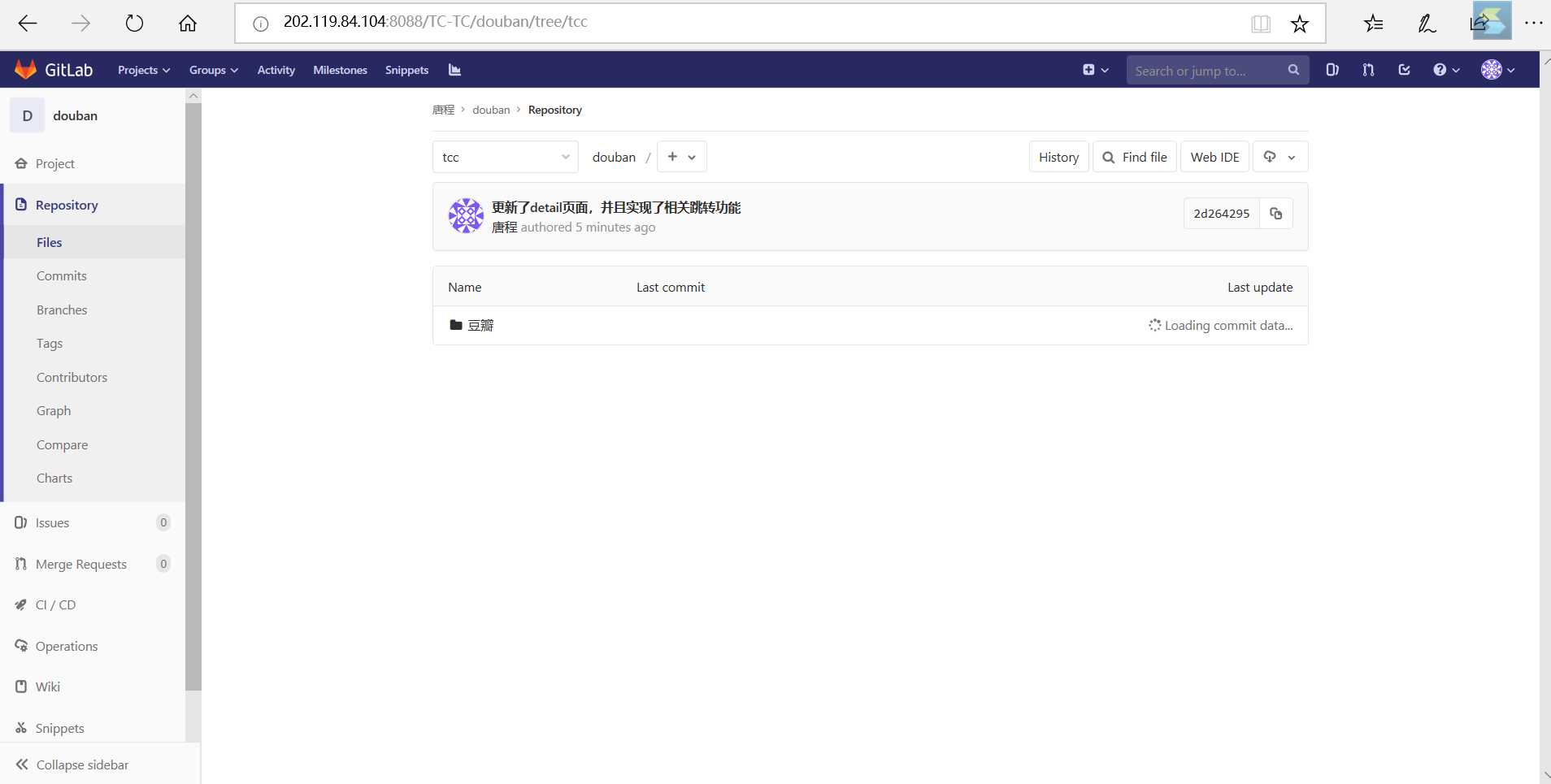Image resolution: width=1551 pixels, height=784 pixels.
Task: Click the browser address bar URL
Action: pyautogui.click(x=435, y=22)
